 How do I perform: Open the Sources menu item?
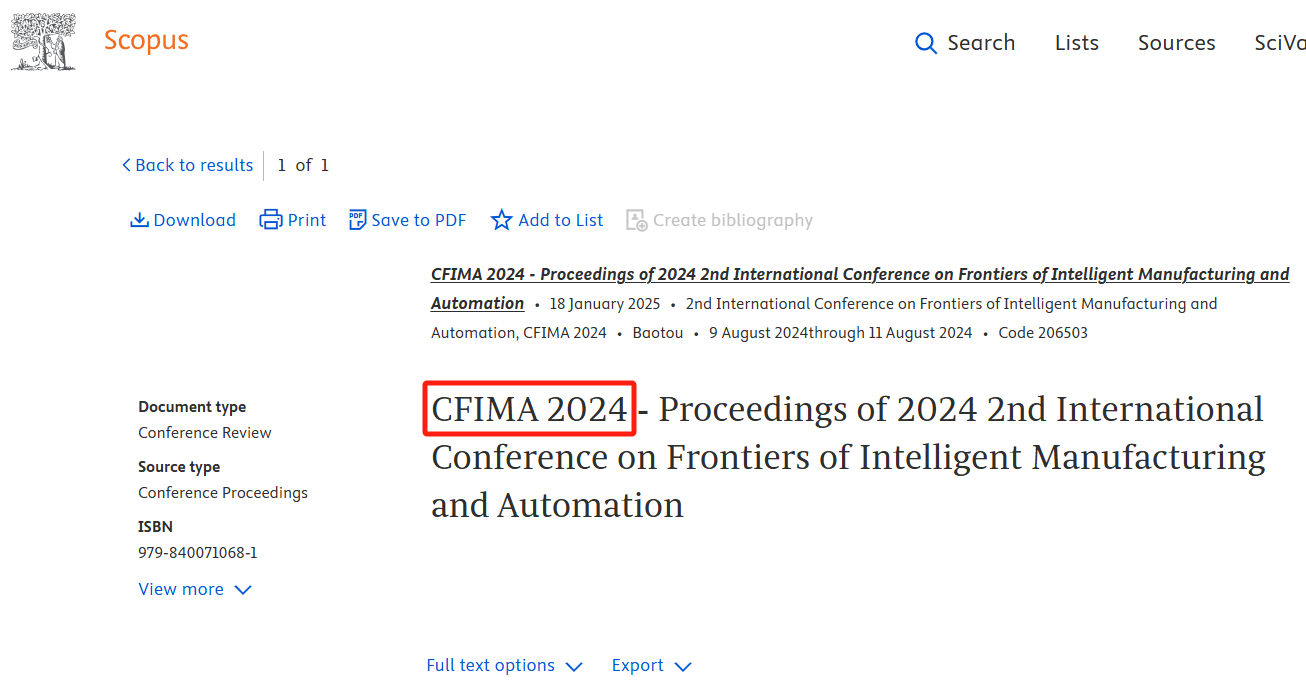1177,43
